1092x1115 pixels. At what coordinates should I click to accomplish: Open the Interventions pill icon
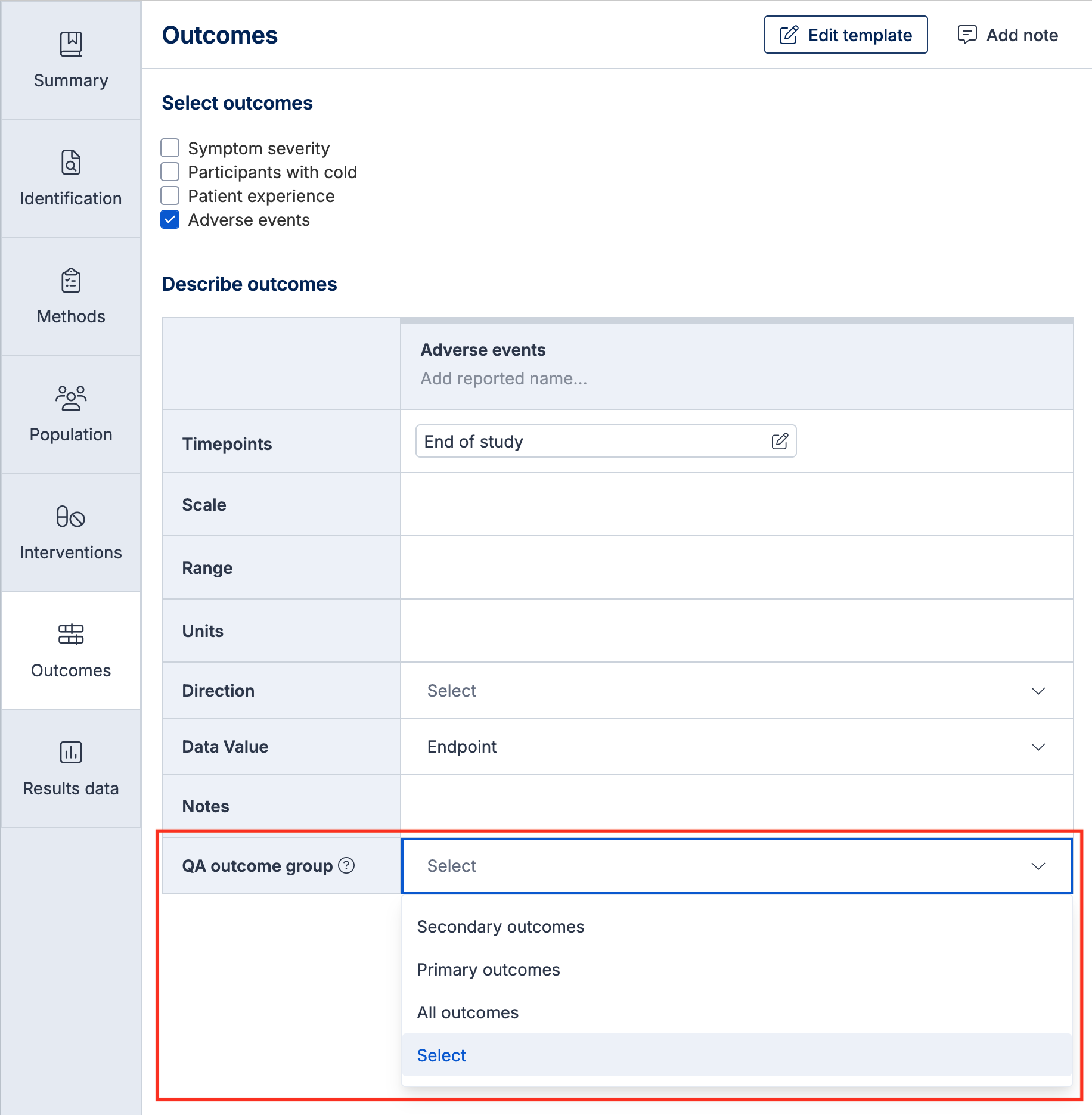71,516
